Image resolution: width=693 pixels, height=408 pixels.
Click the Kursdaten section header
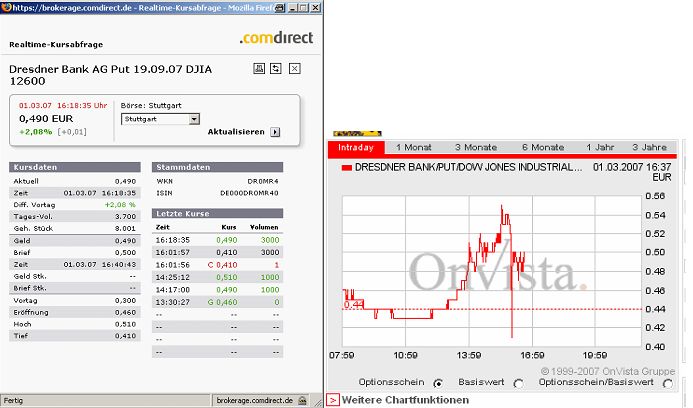(75, 167)
